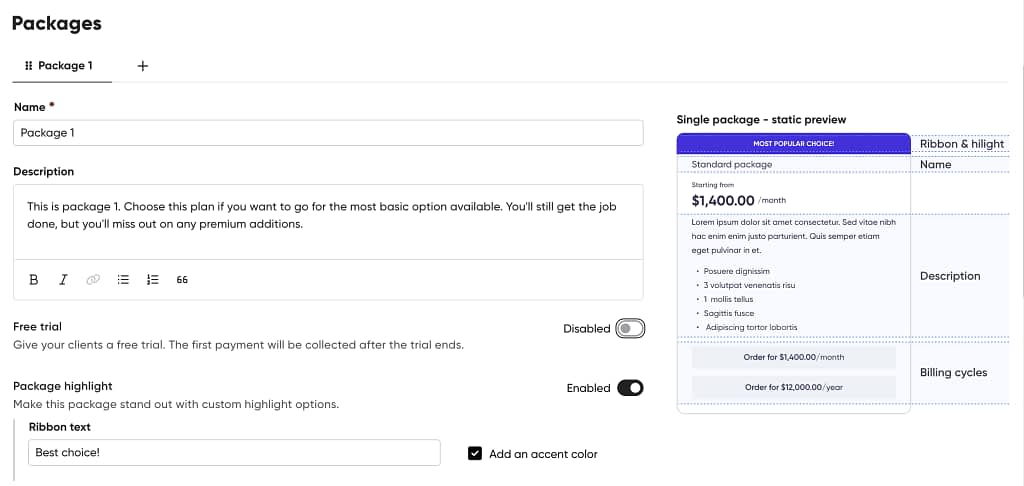Click the 'Starting from' text in preview

point(712,185)
